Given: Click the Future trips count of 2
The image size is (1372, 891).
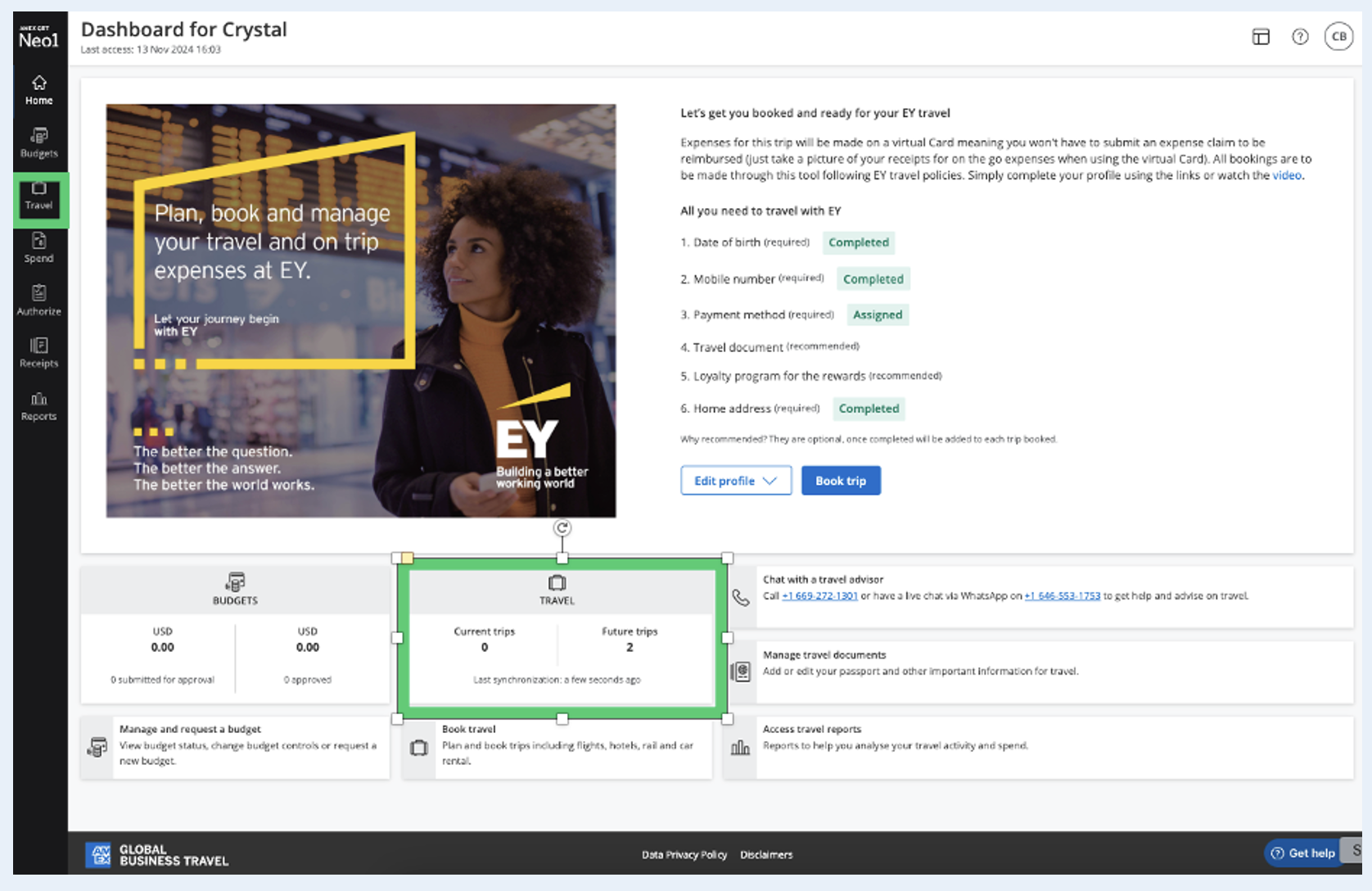Looking at the screenshot, I should (x=630, y=648).
